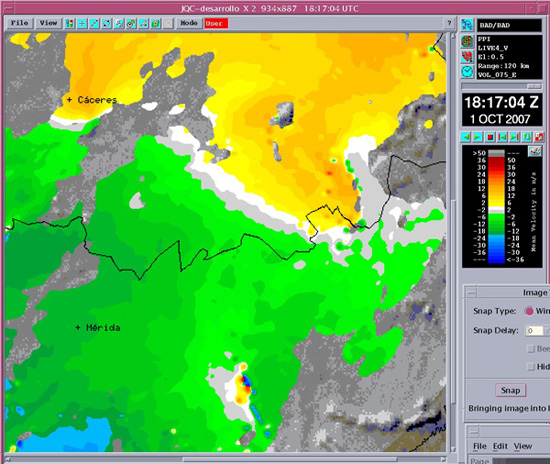Click the 18:17:04 Z time display
This screenshot has height=464, width=550.
(501, 102)
